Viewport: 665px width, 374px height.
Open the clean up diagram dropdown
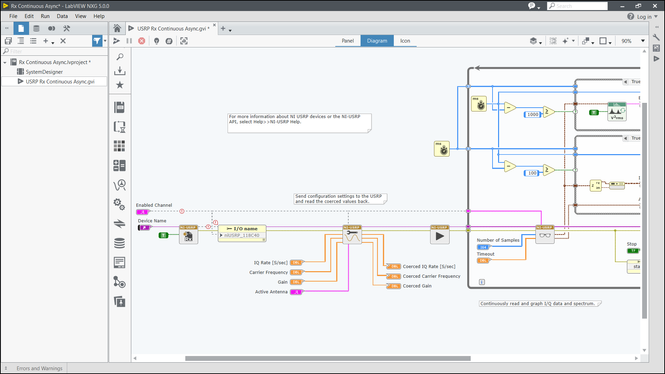pyautogui.click(x=568, y=41)
